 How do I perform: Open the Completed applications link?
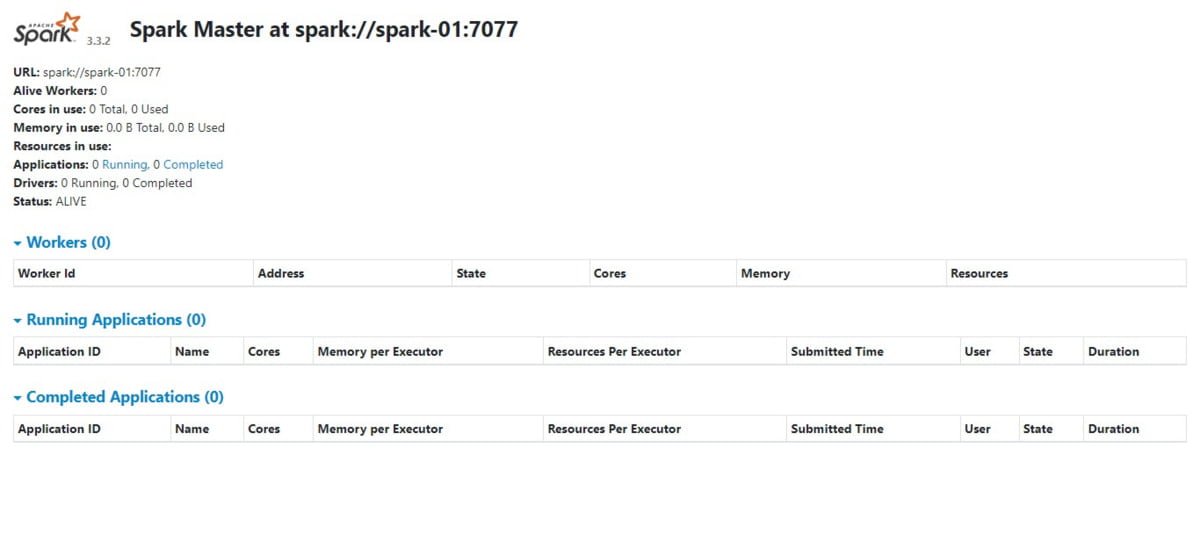coord(193,165)
